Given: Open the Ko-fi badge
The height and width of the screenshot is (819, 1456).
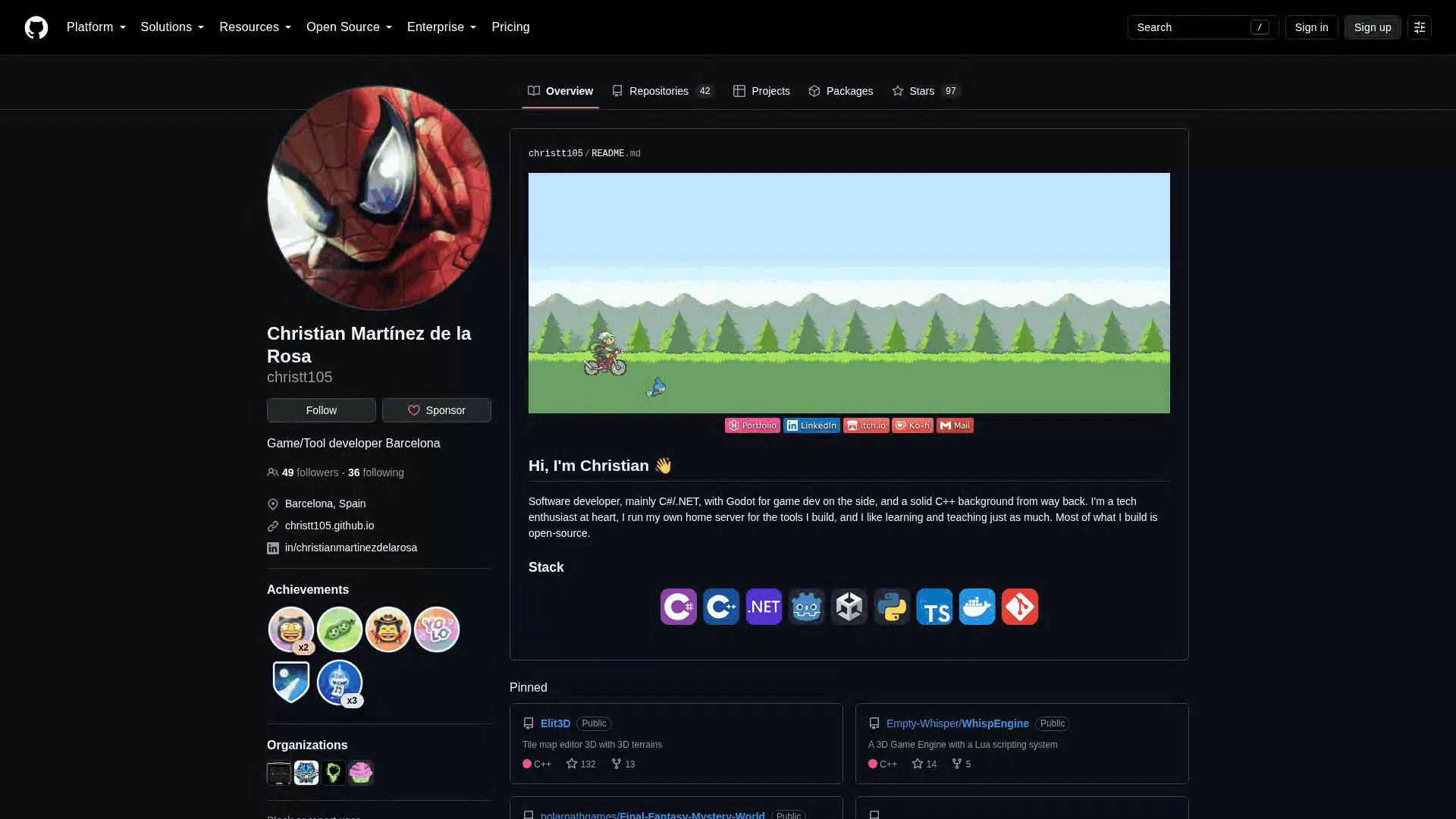Looking at the screenshot, I should coord(912,425).
